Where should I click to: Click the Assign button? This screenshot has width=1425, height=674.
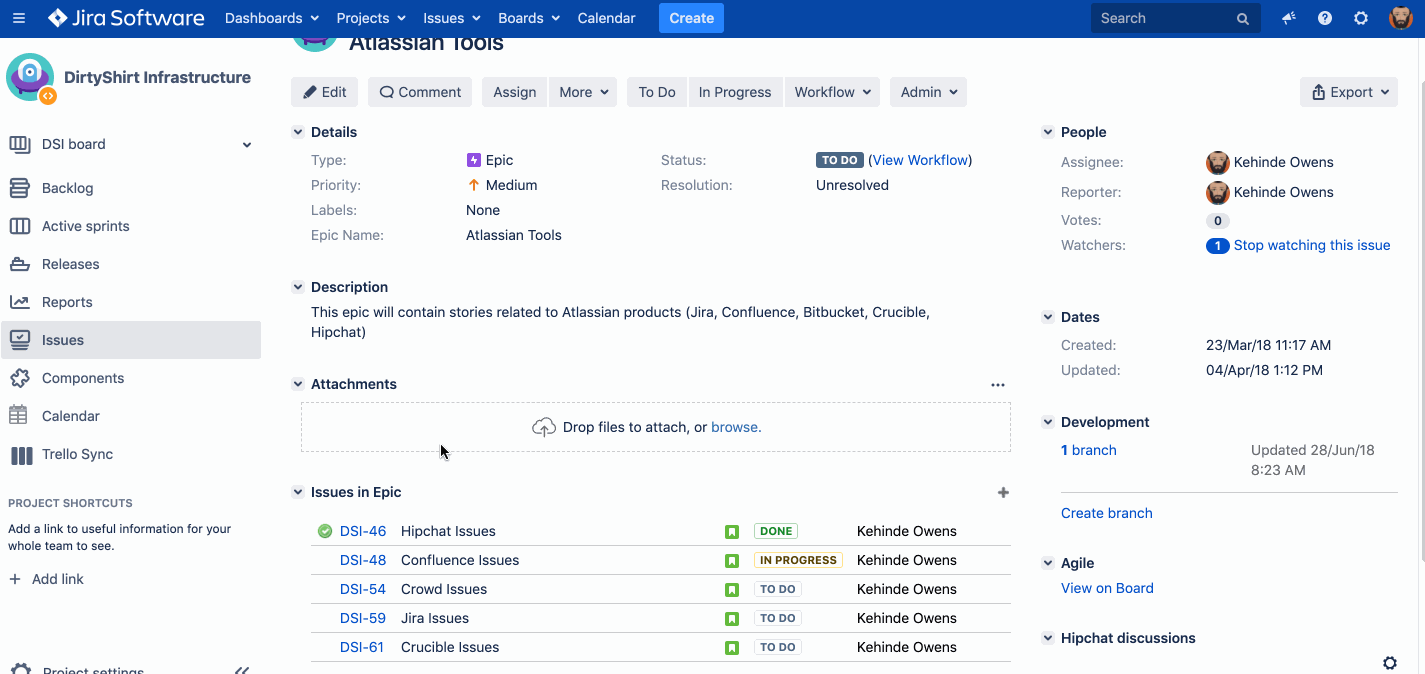click(515, 92)
